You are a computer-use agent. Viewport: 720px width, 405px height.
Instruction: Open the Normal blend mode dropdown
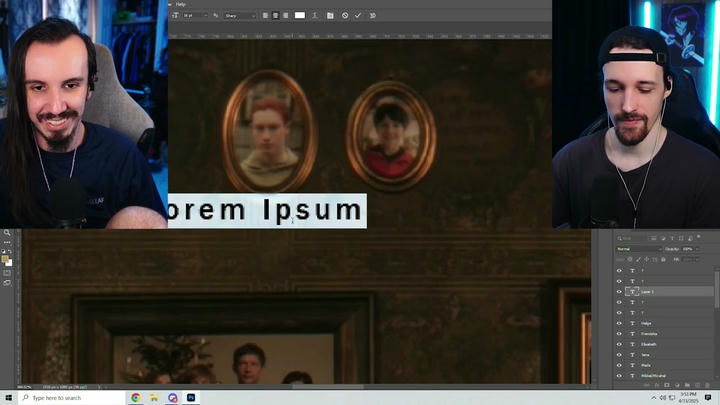[x=638, y=249]
